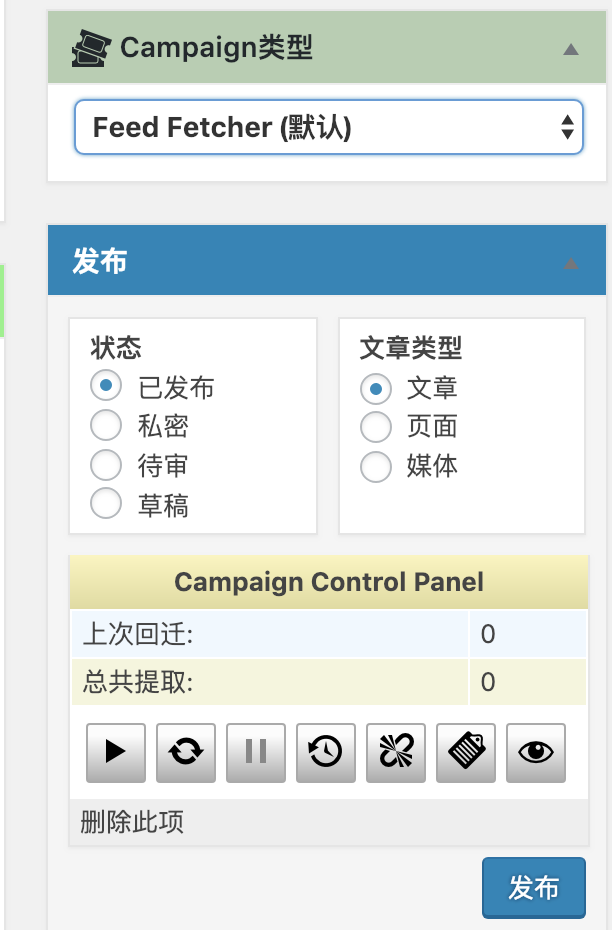
Task: Click the 删除此项 delete link
Action: click(x=132, y=822)
